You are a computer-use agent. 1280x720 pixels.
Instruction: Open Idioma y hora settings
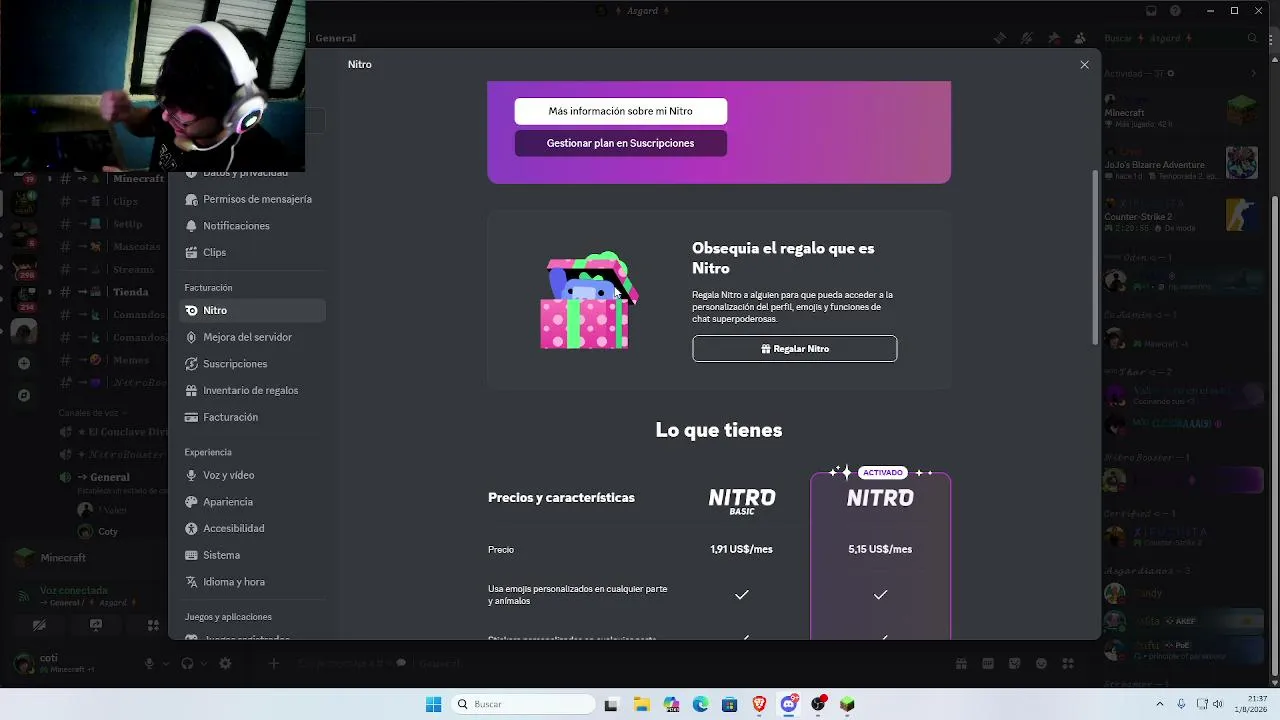point(252,582)
